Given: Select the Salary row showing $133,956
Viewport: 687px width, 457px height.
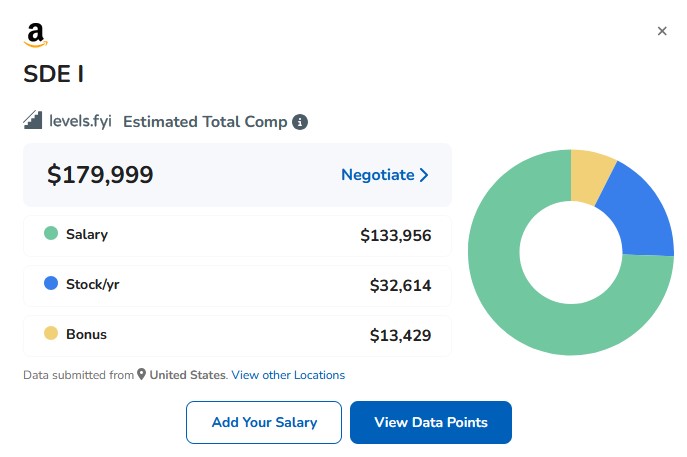Looking at the screenshot, I should (237, 235).
